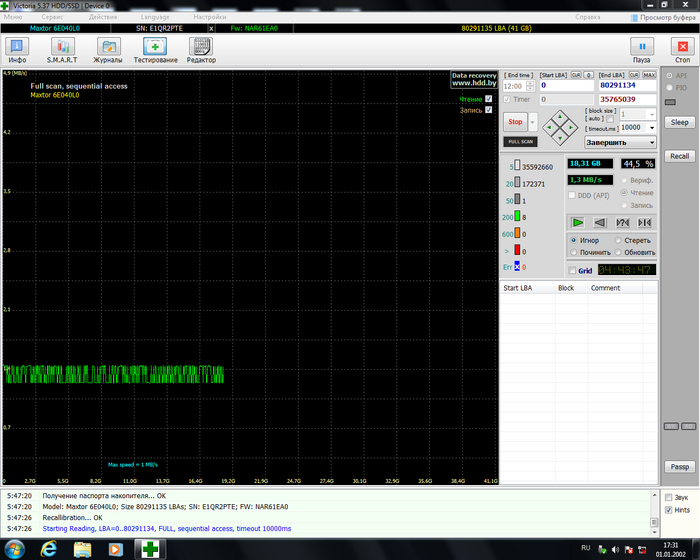Click the green forward scan play arrow
Viewport: 700px width, 560px height.
click(578, 222)
